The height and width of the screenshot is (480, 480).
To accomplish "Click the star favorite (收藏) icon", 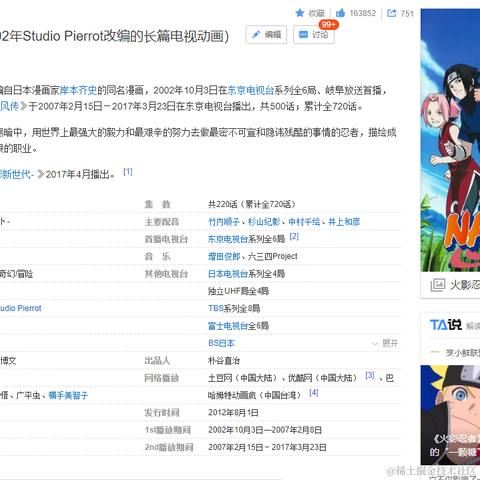I will (x=300, y=13).
